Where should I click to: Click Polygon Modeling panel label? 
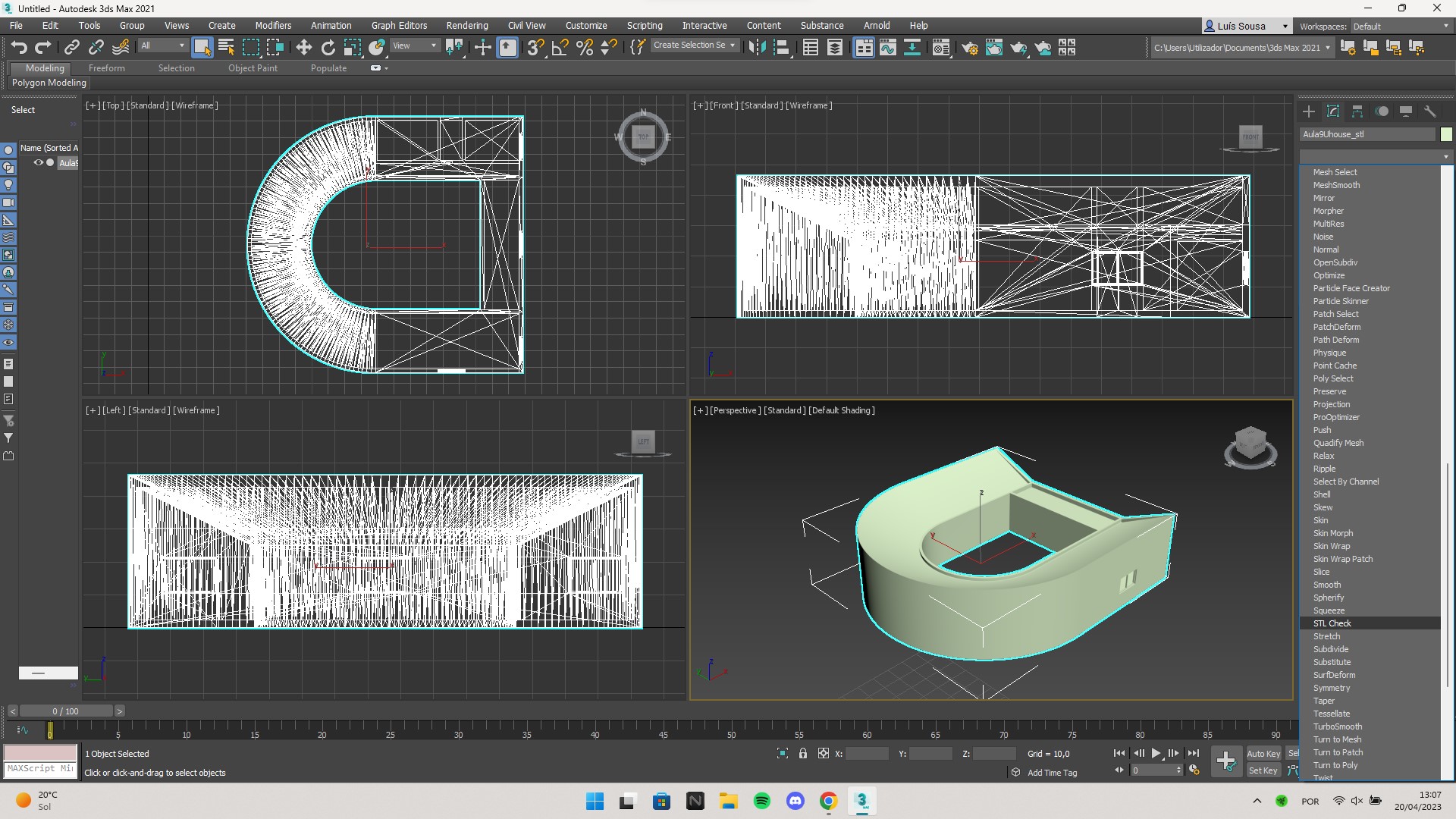pos(49,83)
